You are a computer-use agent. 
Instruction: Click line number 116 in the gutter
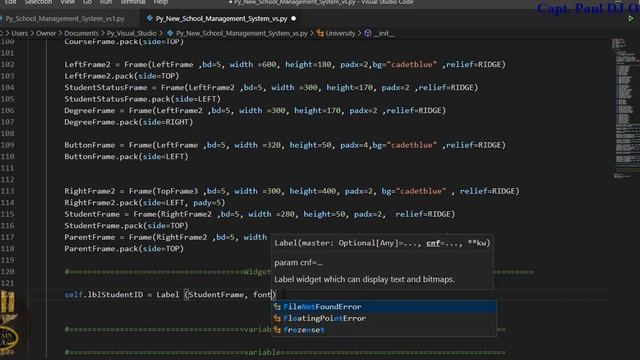point(7,226)
